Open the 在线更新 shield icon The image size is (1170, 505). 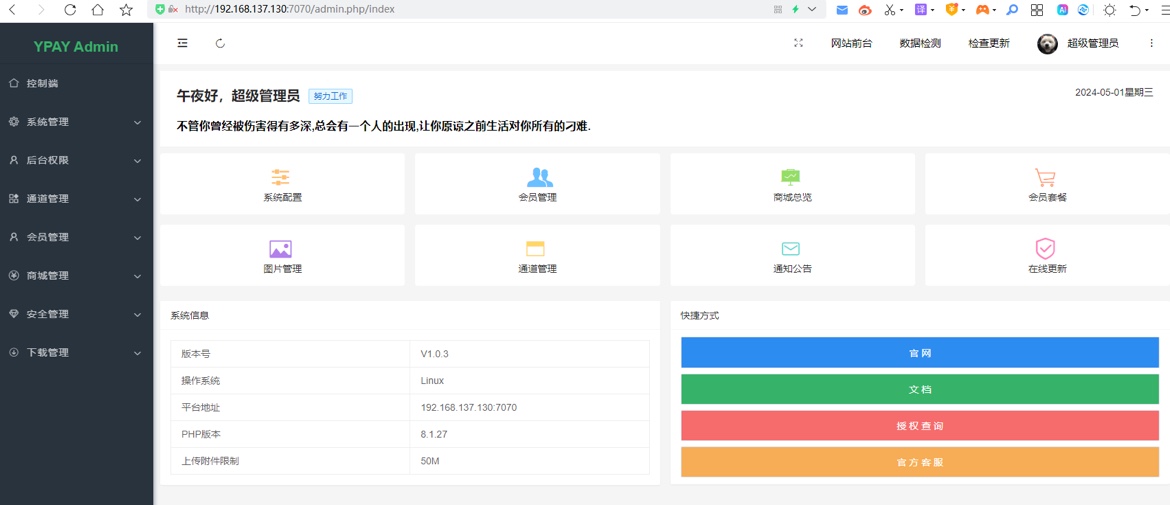(1046, 249)
